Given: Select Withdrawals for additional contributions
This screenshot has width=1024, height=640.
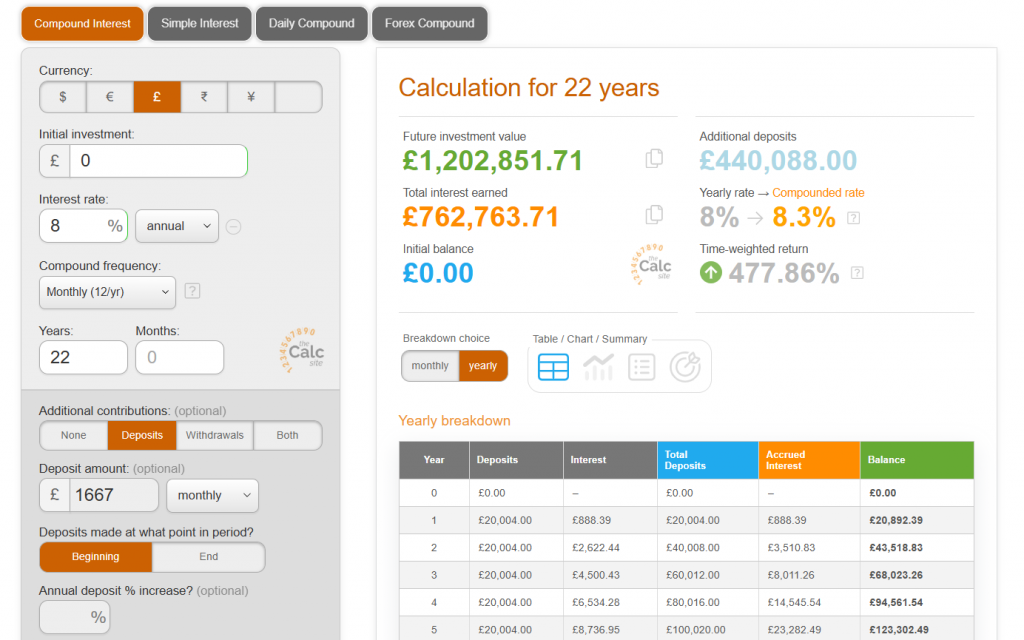Looking at the screenshot, I should click(214, 436).
